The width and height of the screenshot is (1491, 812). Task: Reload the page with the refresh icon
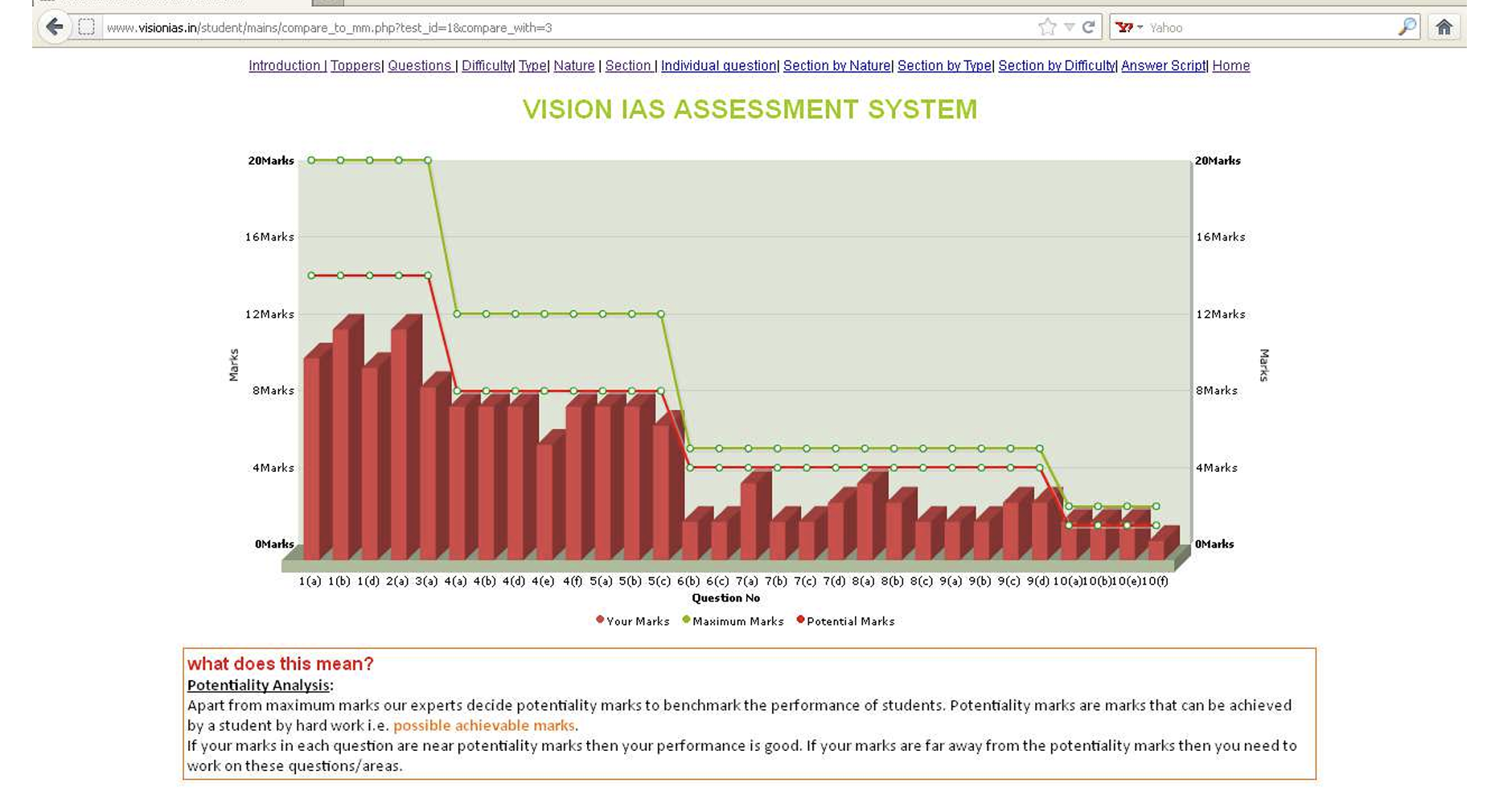coord(1089,27)
